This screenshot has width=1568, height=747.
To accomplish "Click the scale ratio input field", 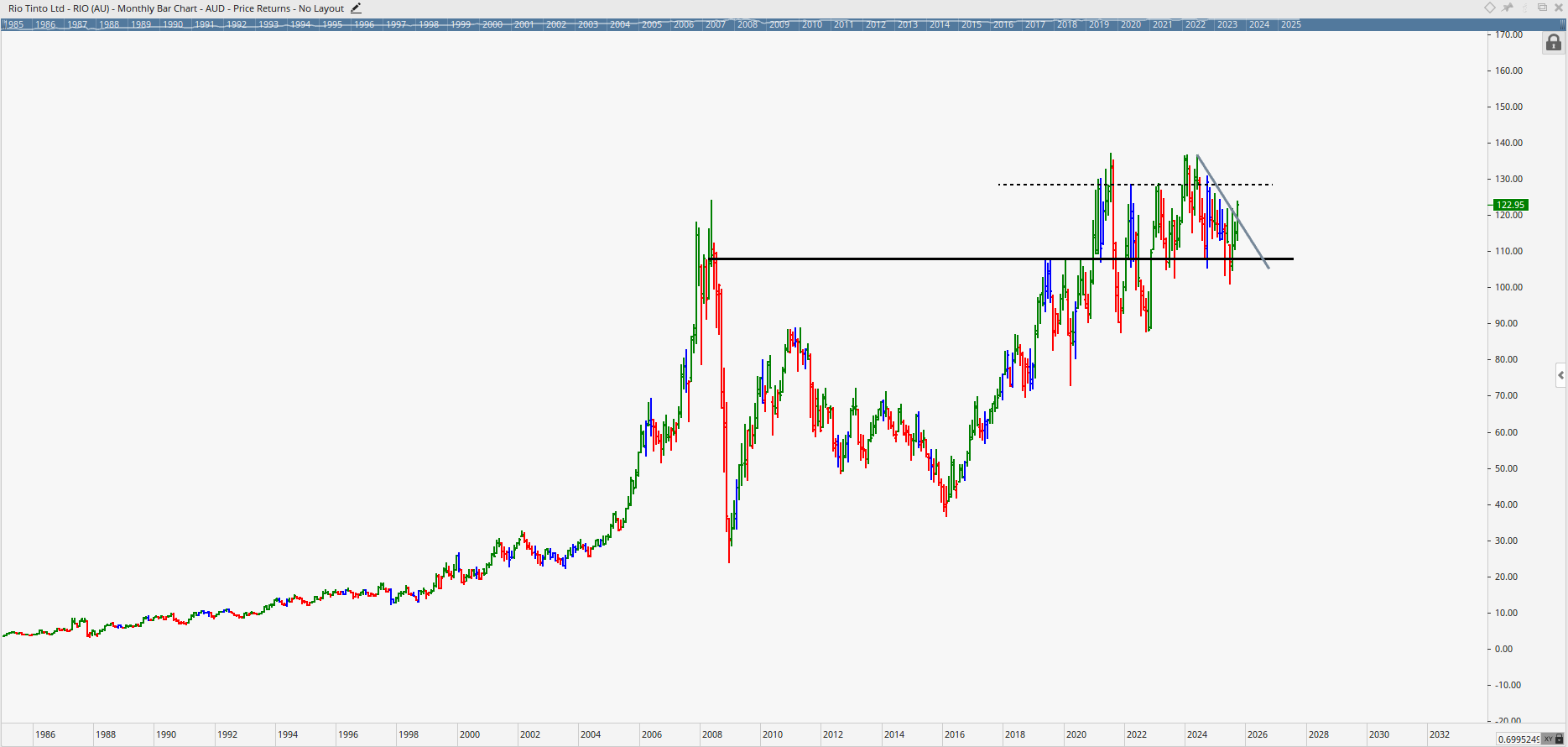I will tap(1517, 739).
